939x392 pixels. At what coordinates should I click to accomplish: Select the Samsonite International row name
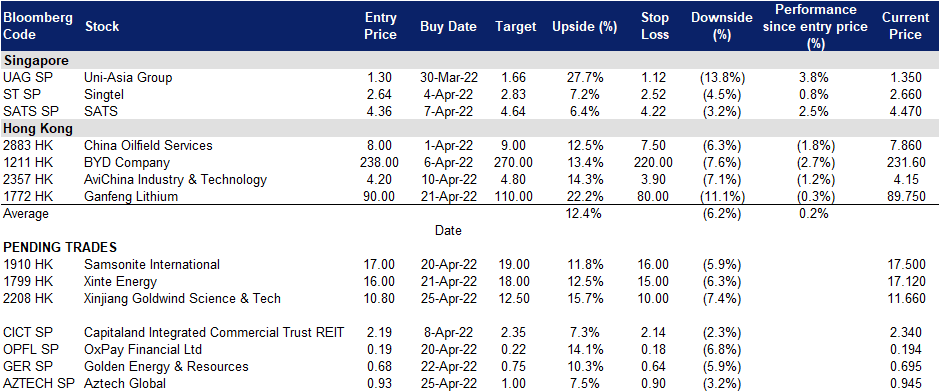point(152,264)
